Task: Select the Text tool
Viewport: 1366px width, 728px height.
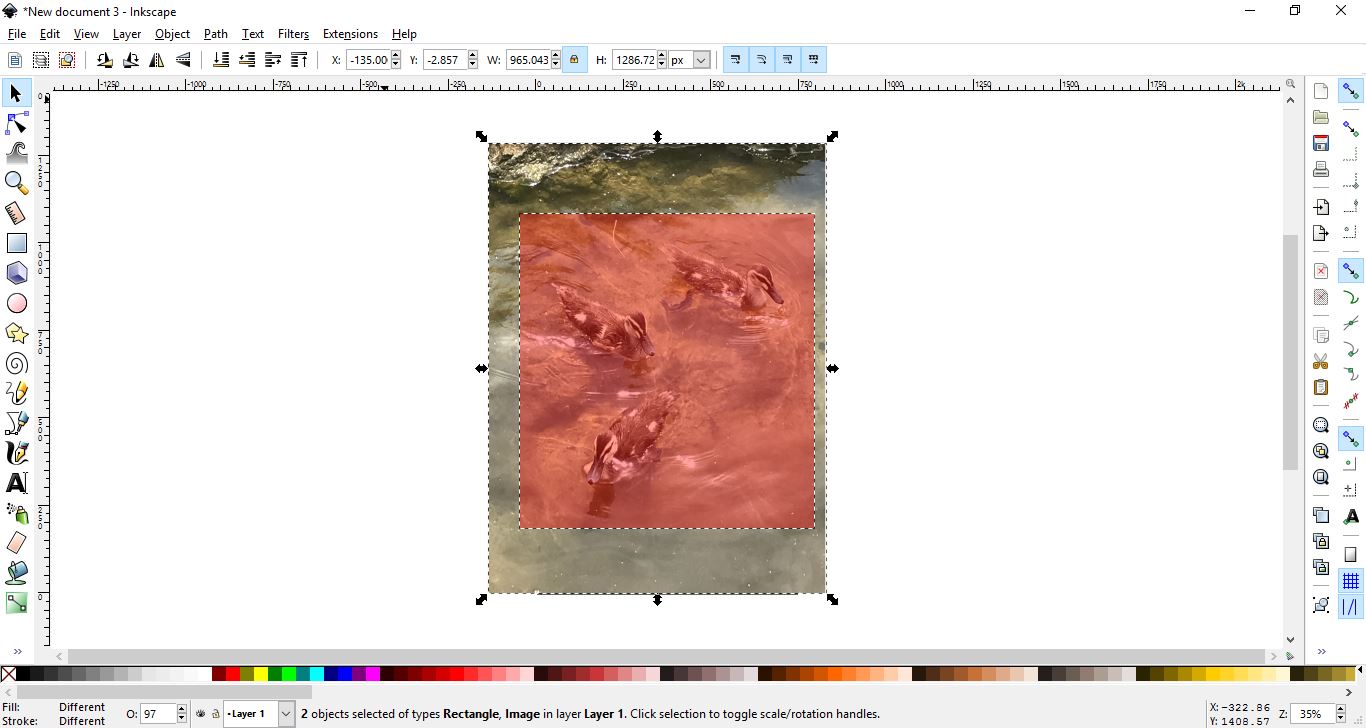Action: click(x=17, y=483)
